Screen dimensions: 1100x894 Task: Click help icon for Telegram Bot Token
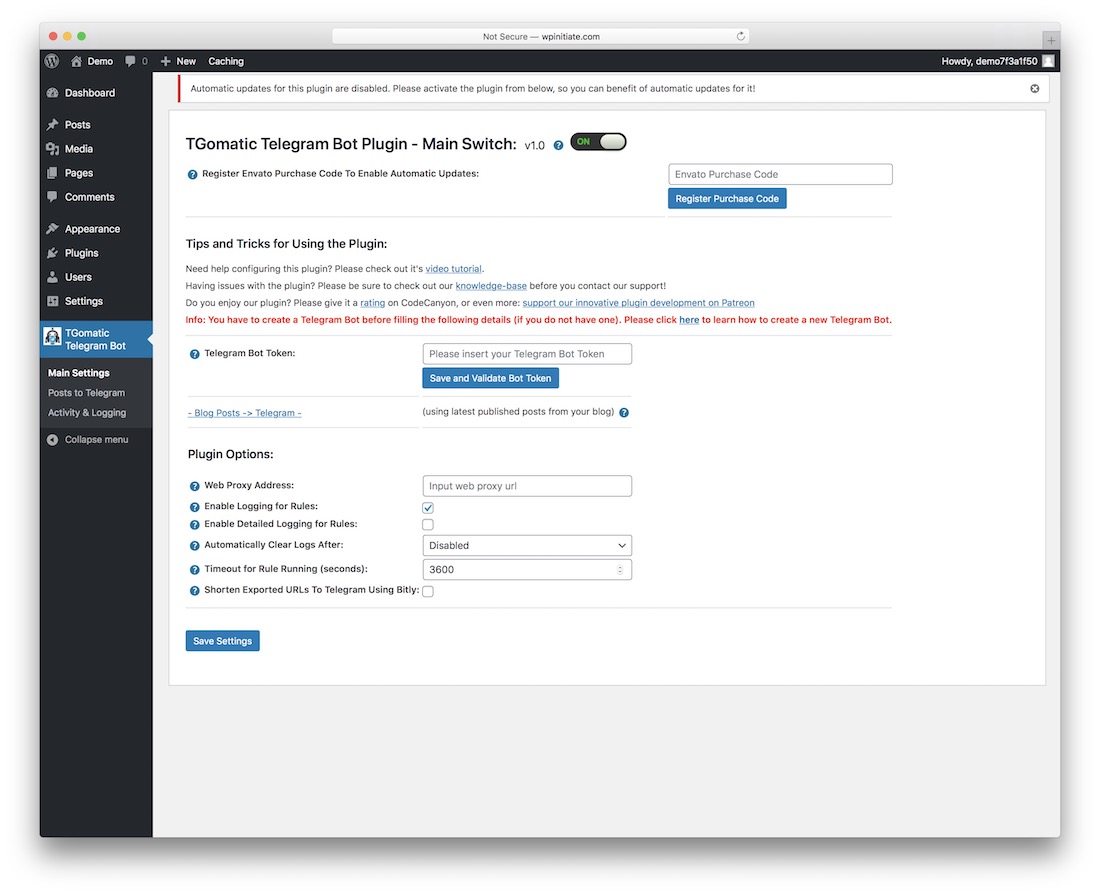pyautogui.click(x=194, y=354)
